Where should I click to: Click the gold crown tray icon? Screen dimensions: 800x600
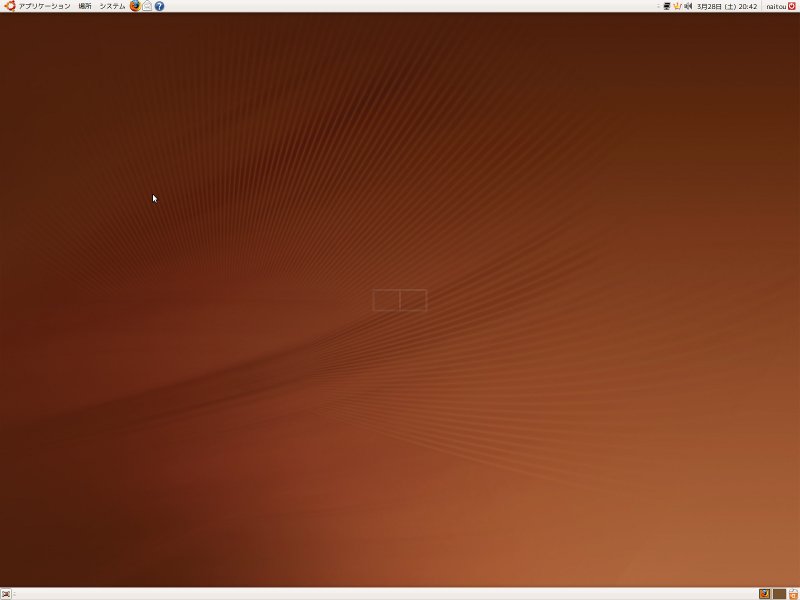click(677, 6)
